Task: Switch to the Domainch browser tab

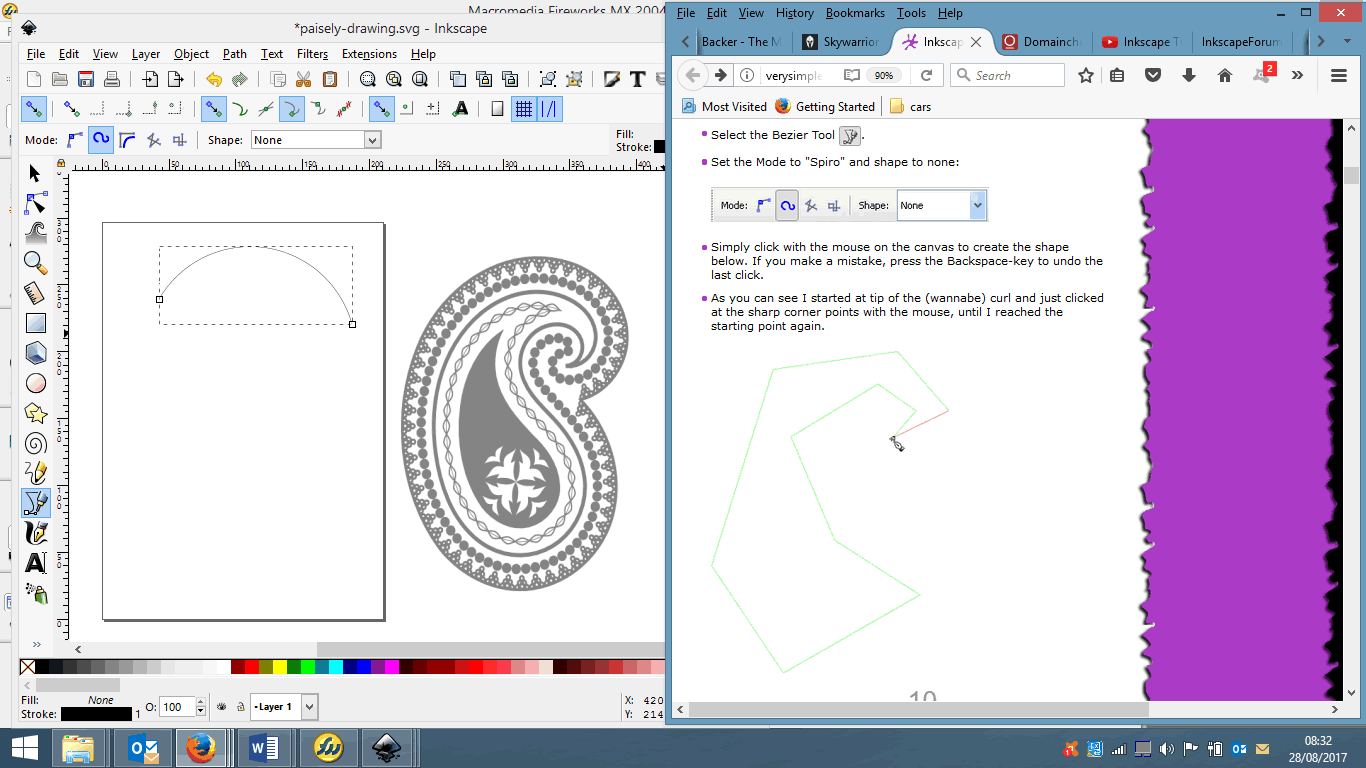Action: pyautogui.click(x=1043, y=42)
